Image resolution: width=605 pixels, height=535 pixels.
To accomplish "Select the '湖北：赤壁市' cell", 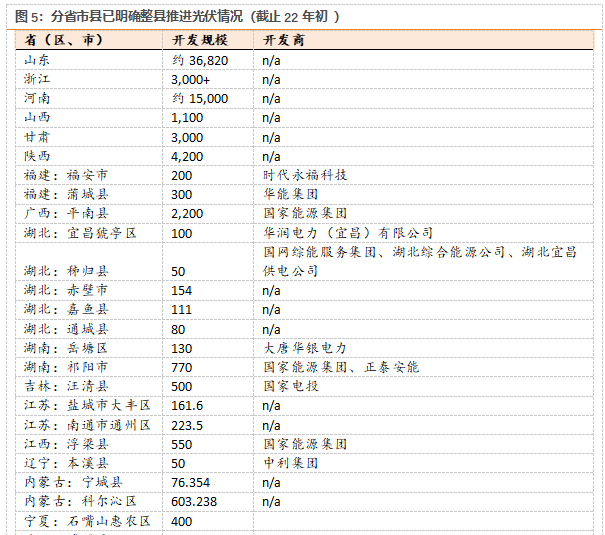I will [x=66, y=290].
